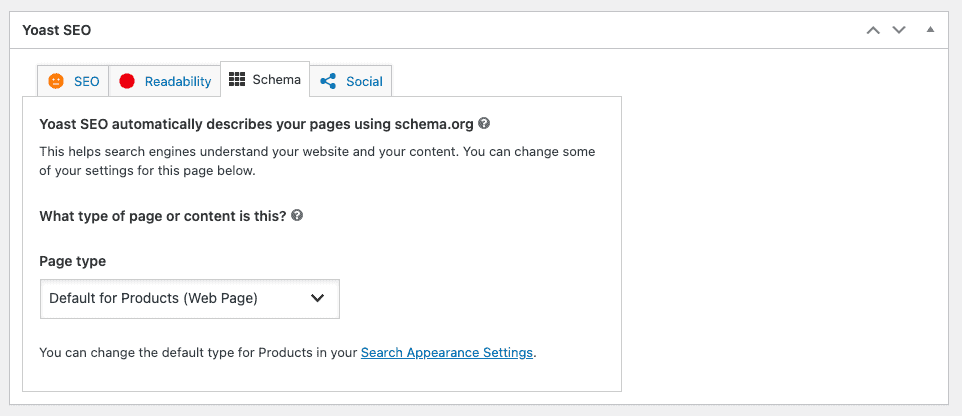
Task: Open help for schema.org description heading
Action: (x=484, y=124)
